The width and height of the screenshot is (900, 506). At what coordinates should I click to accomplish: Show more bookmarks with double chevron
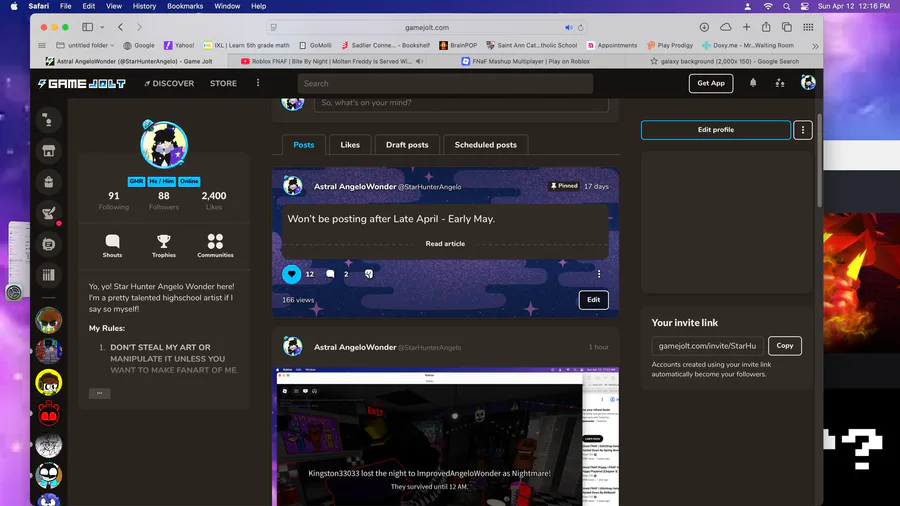point(815,46)
